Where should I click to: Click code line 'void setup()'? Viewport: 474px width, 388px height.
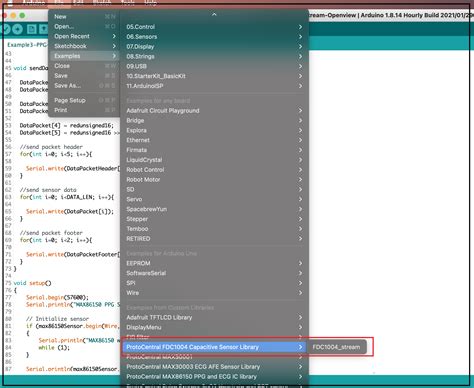[32, 283]
